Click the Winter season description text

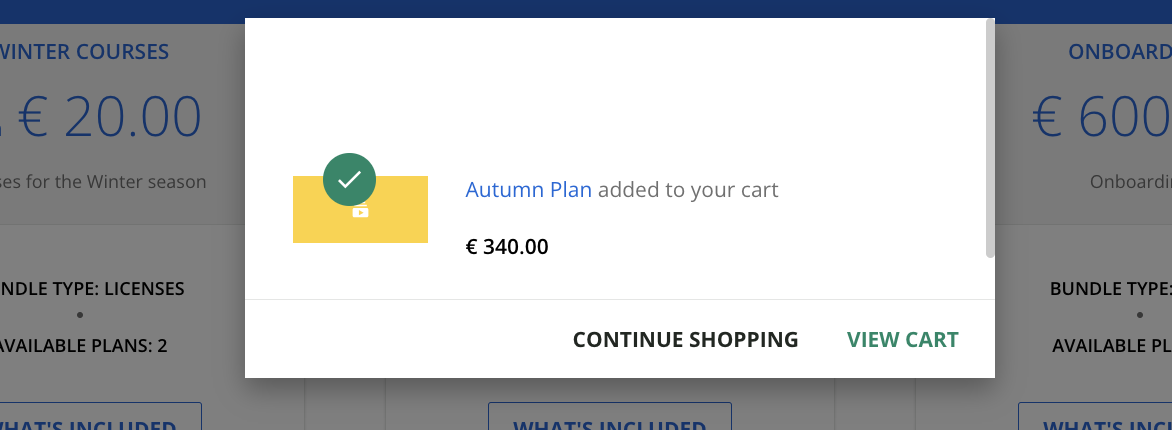pyautogui.click(x=105, y=182)
